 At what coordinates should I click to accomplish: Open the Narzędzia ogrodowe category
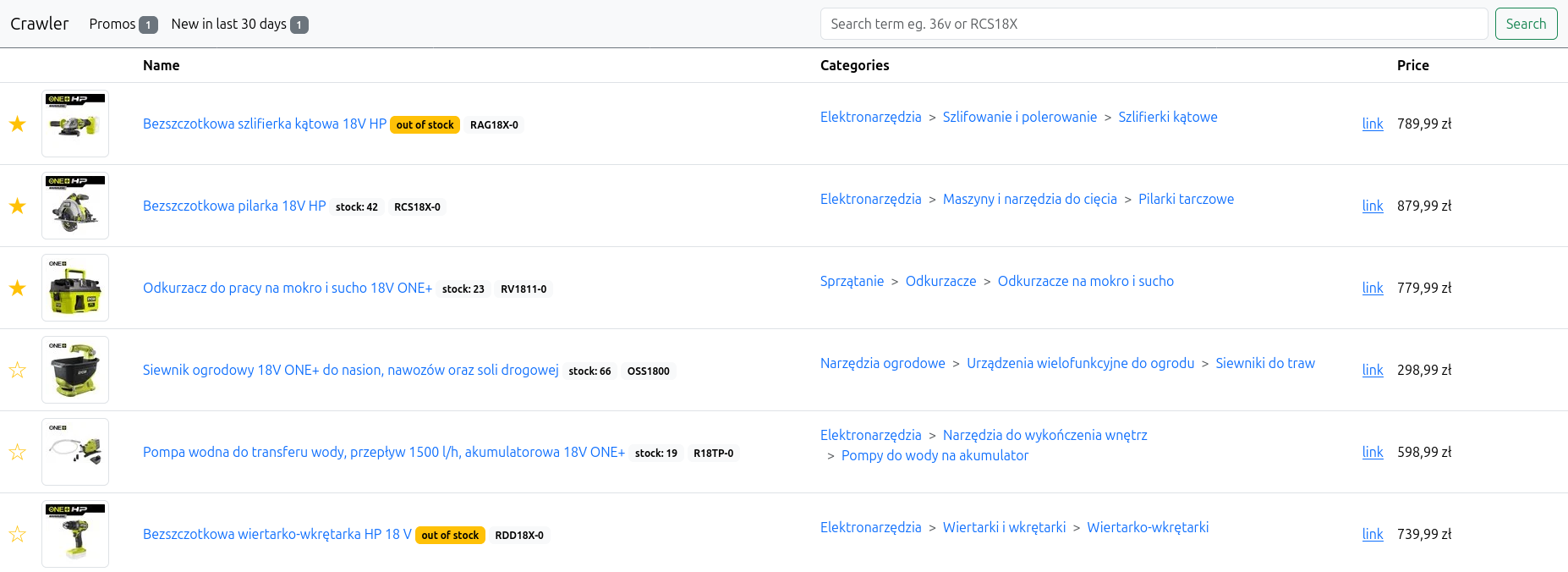click(x=882, y=363)
